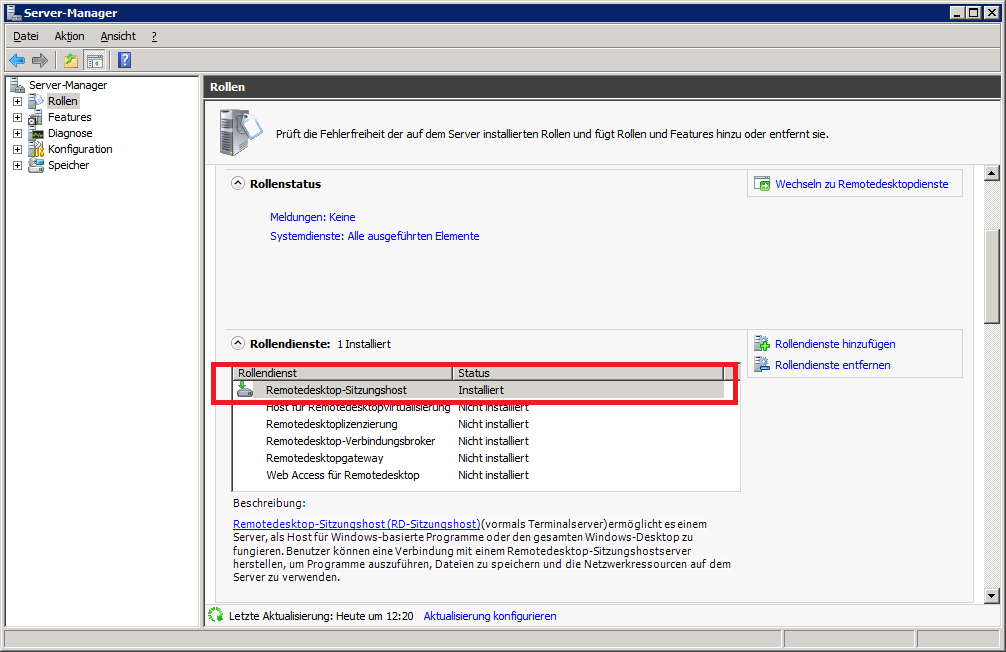
Task: Collapse the Rollenstatus section
Action: 238,183
